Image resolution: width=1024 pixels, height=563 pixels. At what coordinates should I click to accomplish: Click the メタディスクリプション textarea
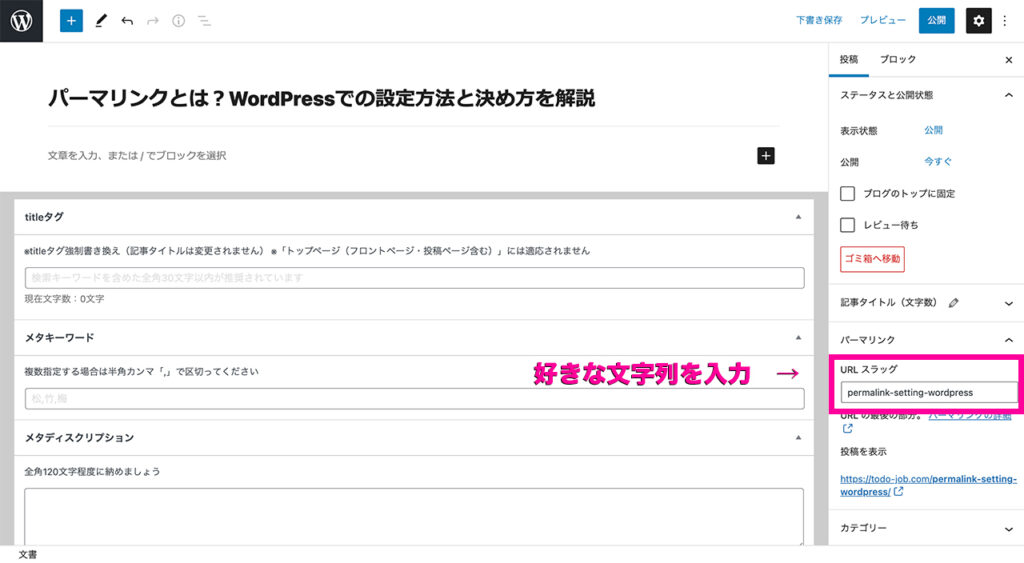[414, 516]
